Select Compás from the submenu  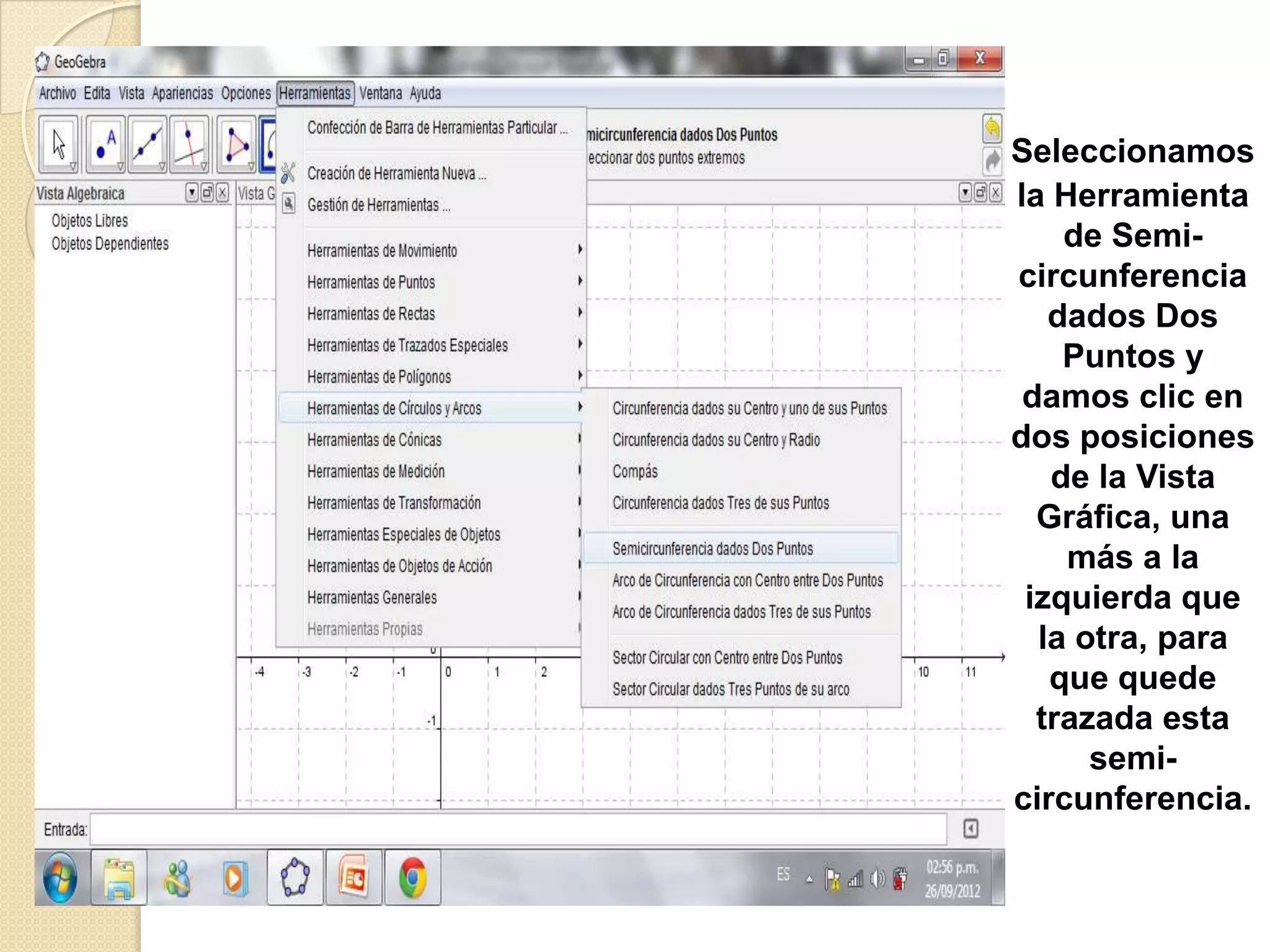[x=635, y=472]
